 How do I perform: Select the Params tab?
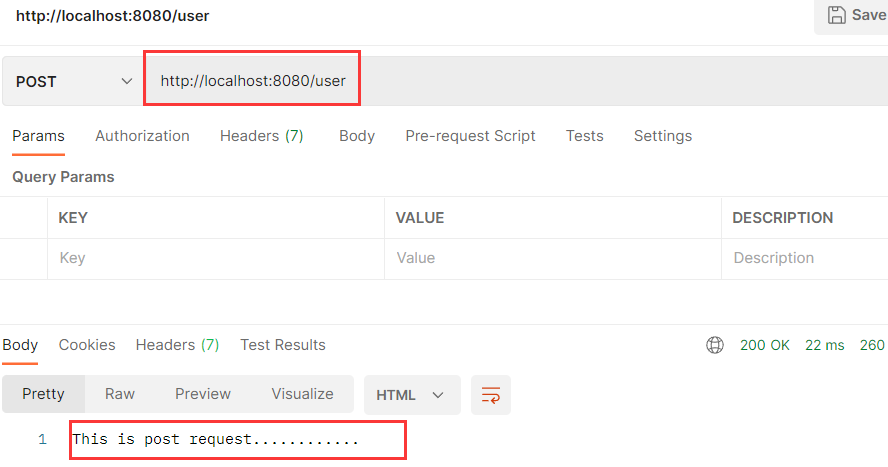point(38,136)
